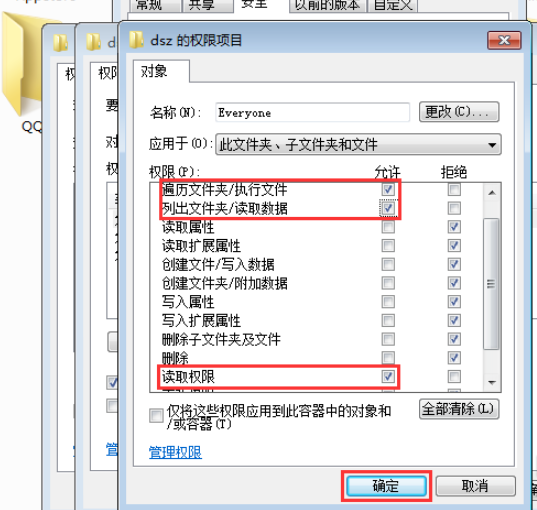Open the 管理权限 link
Viewport: 537px width, 510px height.
coord(175,452)
